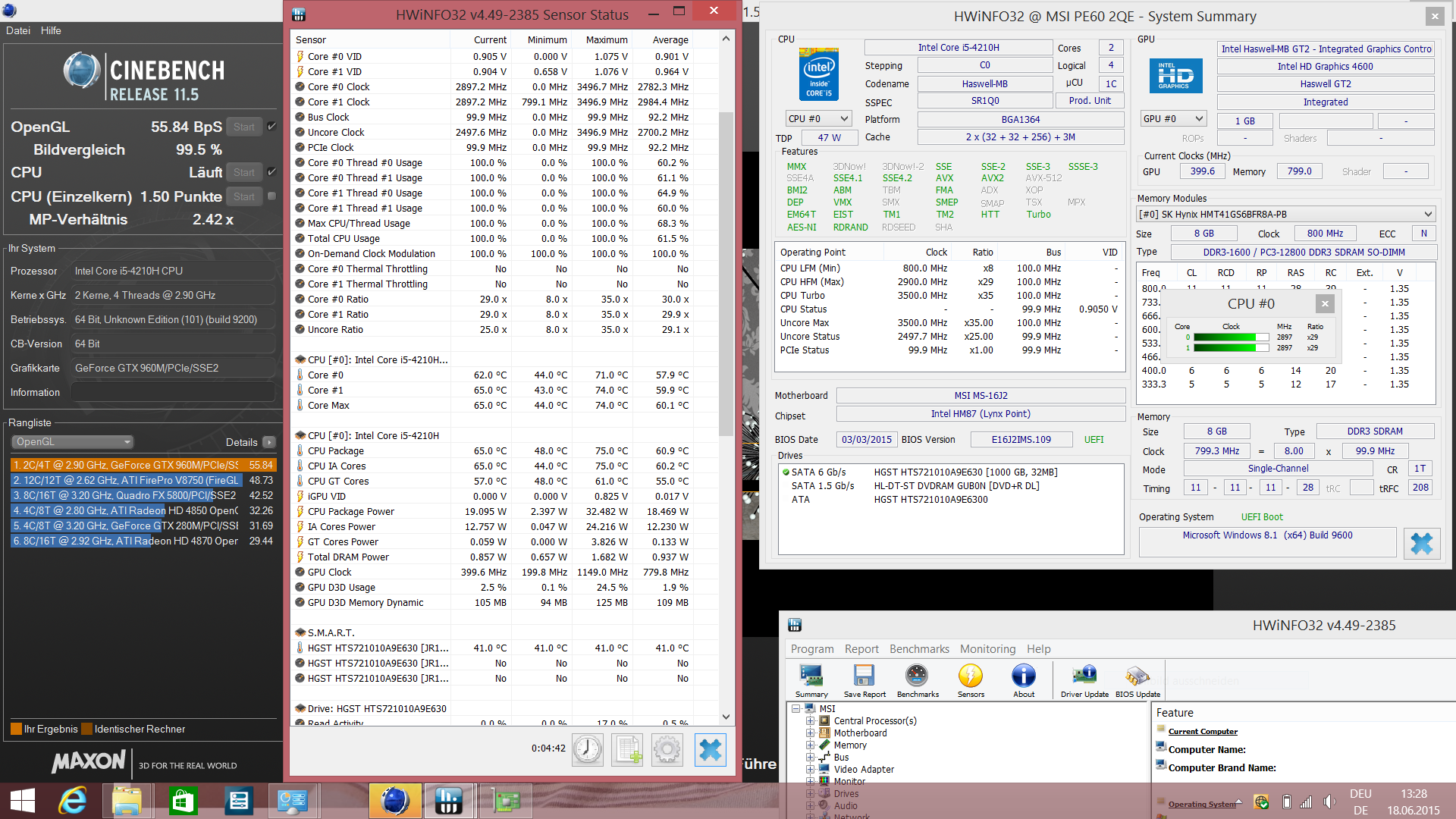
Task: Open the Monitoring menu in HWiNFO32
Action: [x=987, y=649]
